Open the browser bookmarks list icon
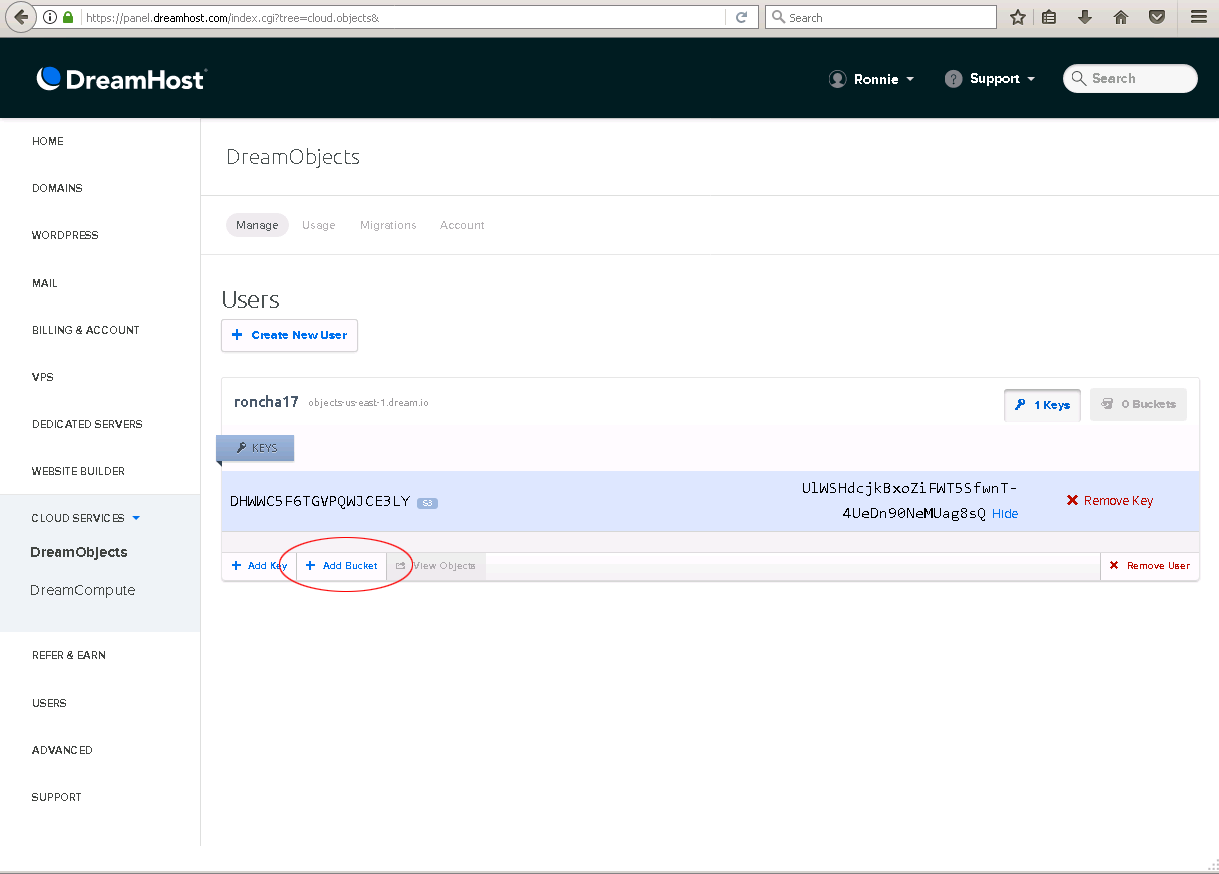1219x874 pixels. [1049, 17]
